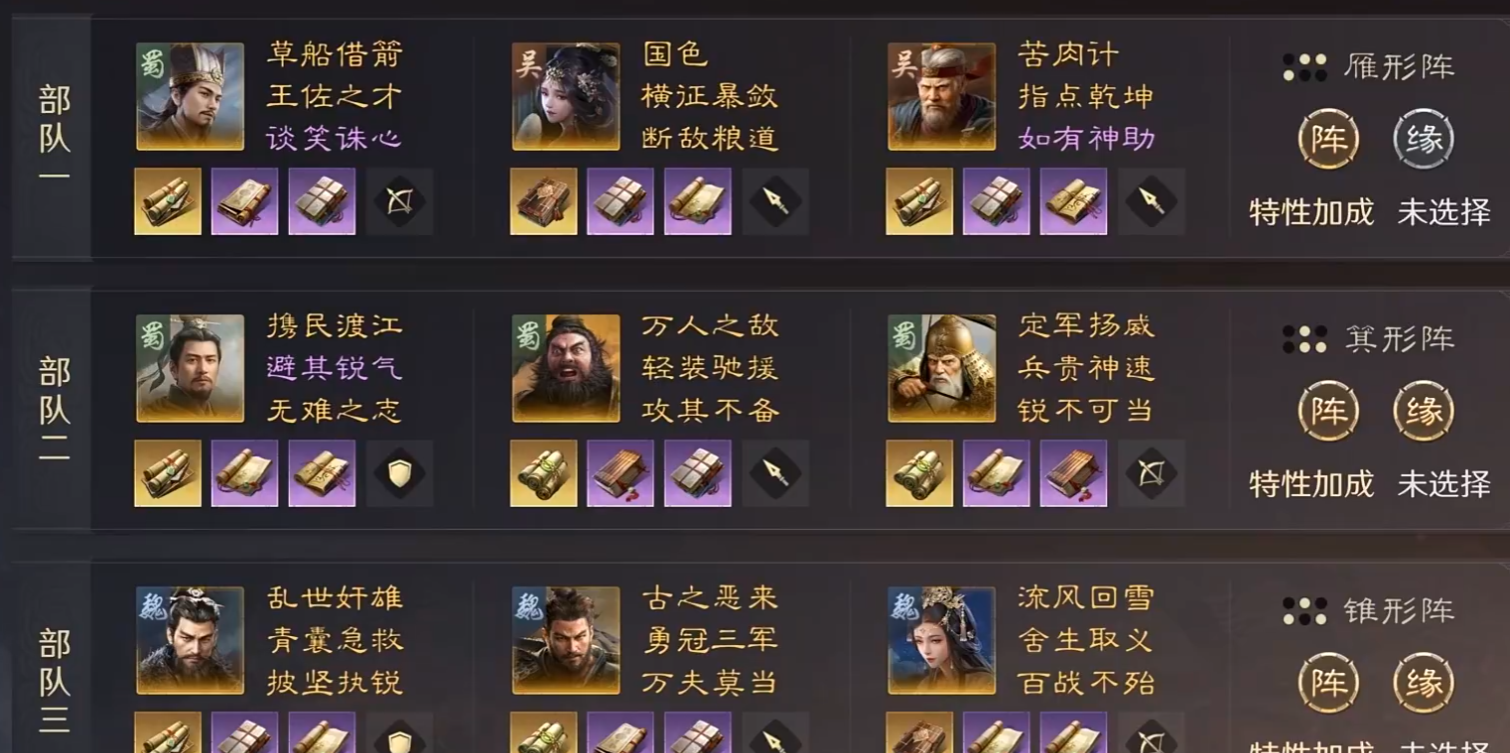The height and width of the screenshot is (753, 1510).
Task: Click the 缘 bond button in 部队二
Action: (x=1424, y=411)
